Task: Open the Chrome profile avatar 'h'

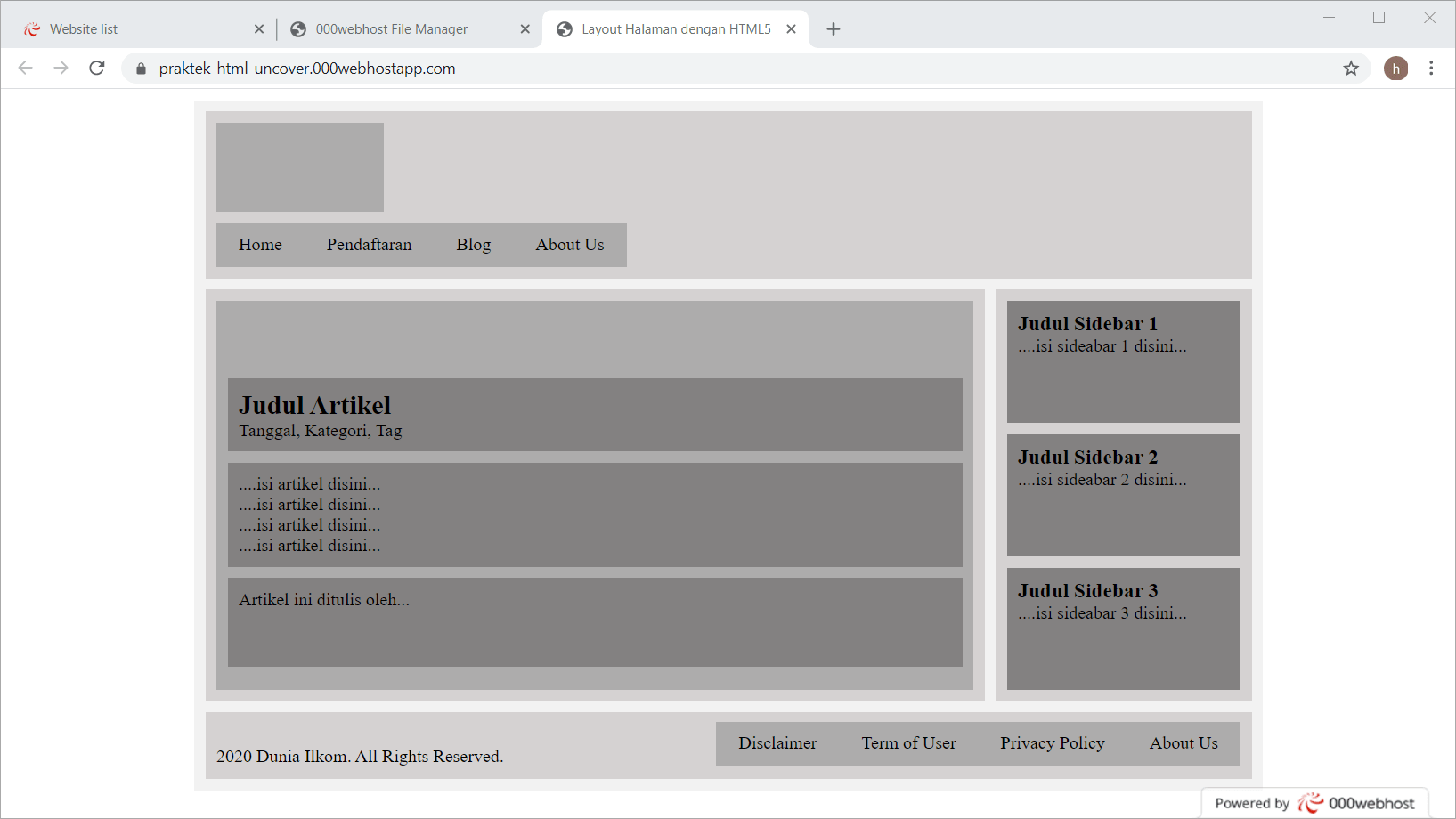Action: click(1395, 69)
